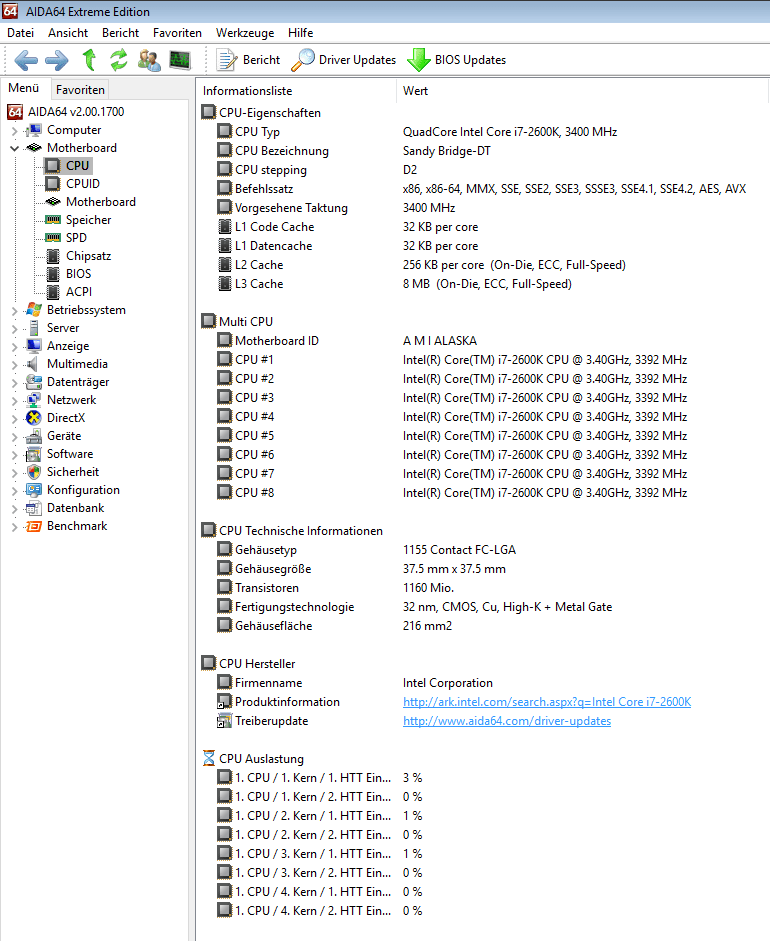770x941 pixels.
Task: Click the Bericht report toolbar button
Action: coord(248,60)
